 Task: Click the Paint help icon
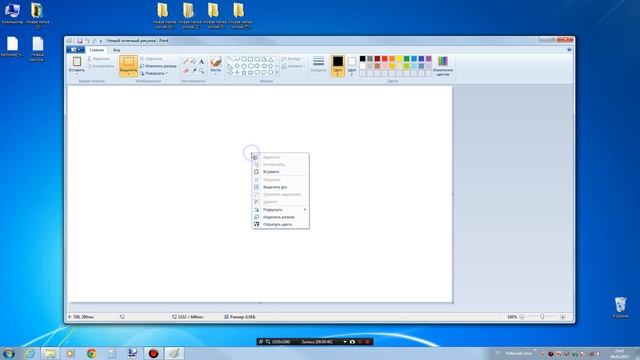click(569, 49)
